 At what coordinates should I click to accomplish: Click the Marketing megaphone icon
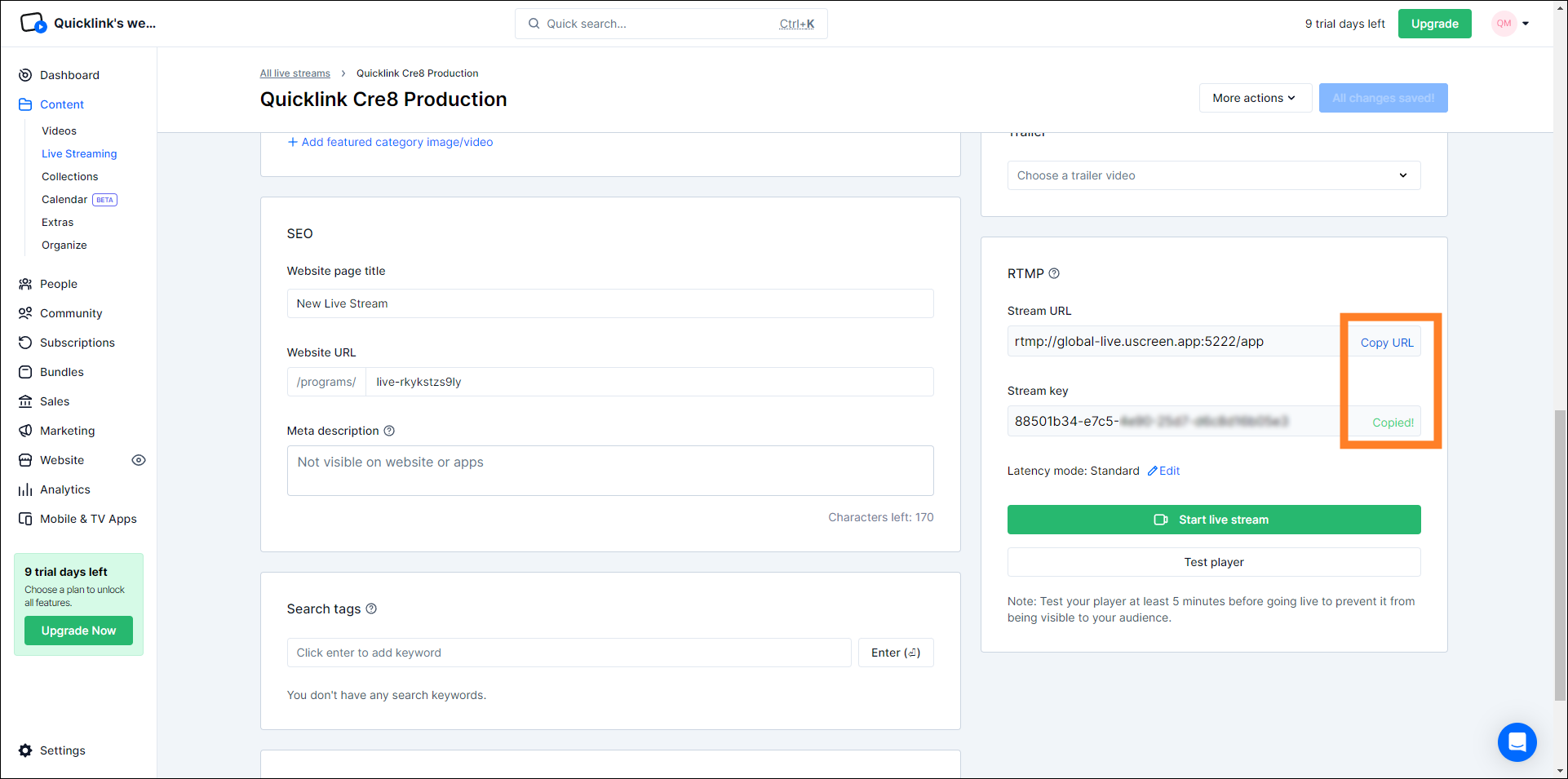(25, 431)
